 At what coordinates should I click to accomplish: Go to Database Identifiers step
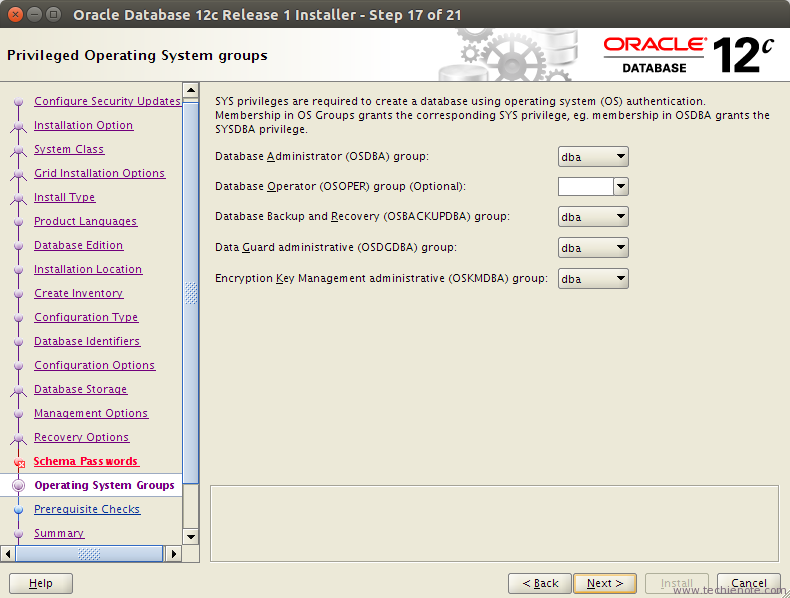87,341
